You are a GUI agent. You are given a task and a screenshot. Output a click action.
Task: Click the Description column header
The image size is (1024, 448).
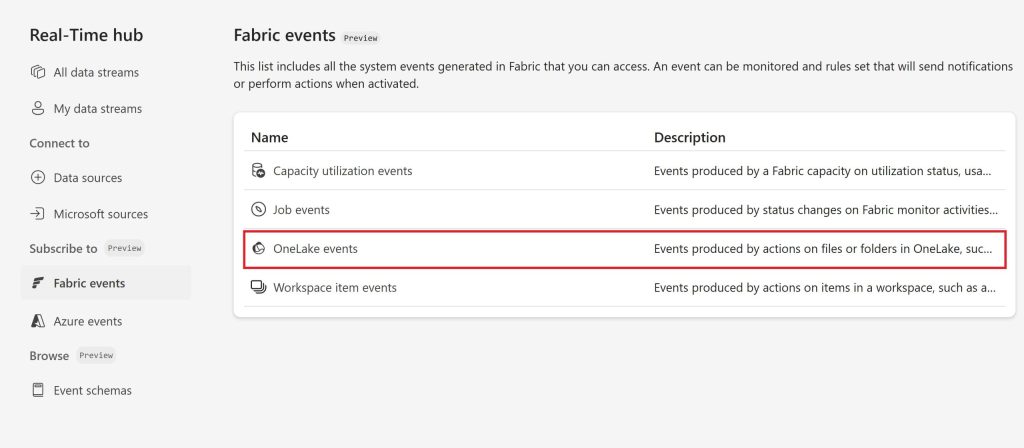point(690,138)
